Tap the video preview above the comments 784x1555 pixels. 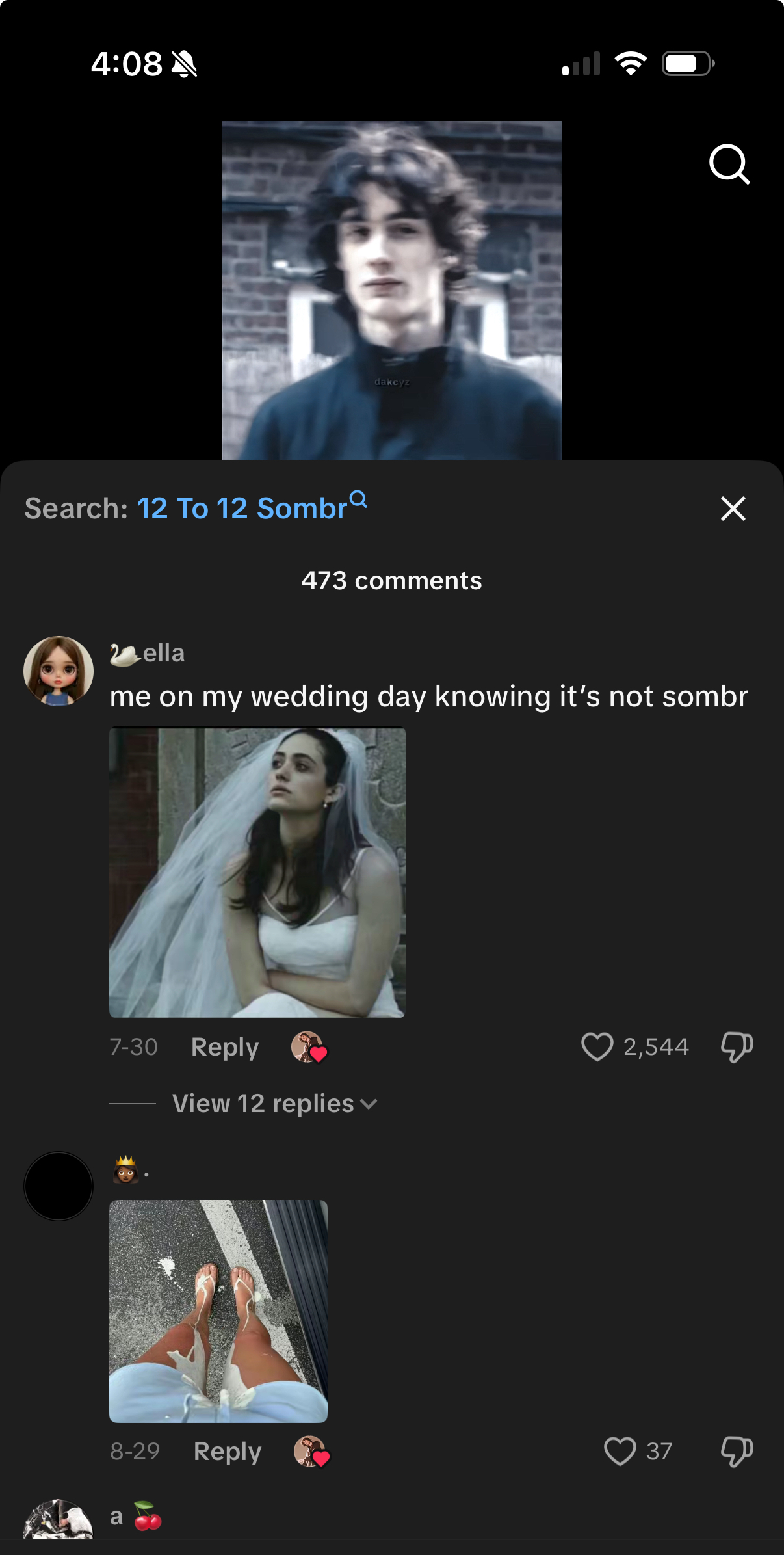point(392,291)
